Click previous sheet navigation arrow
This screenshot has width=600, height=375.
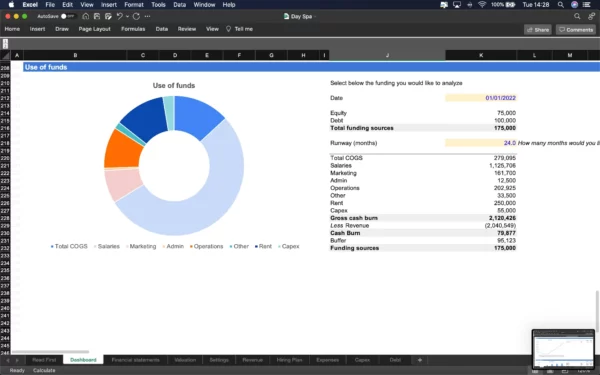[x=8, y=360]
